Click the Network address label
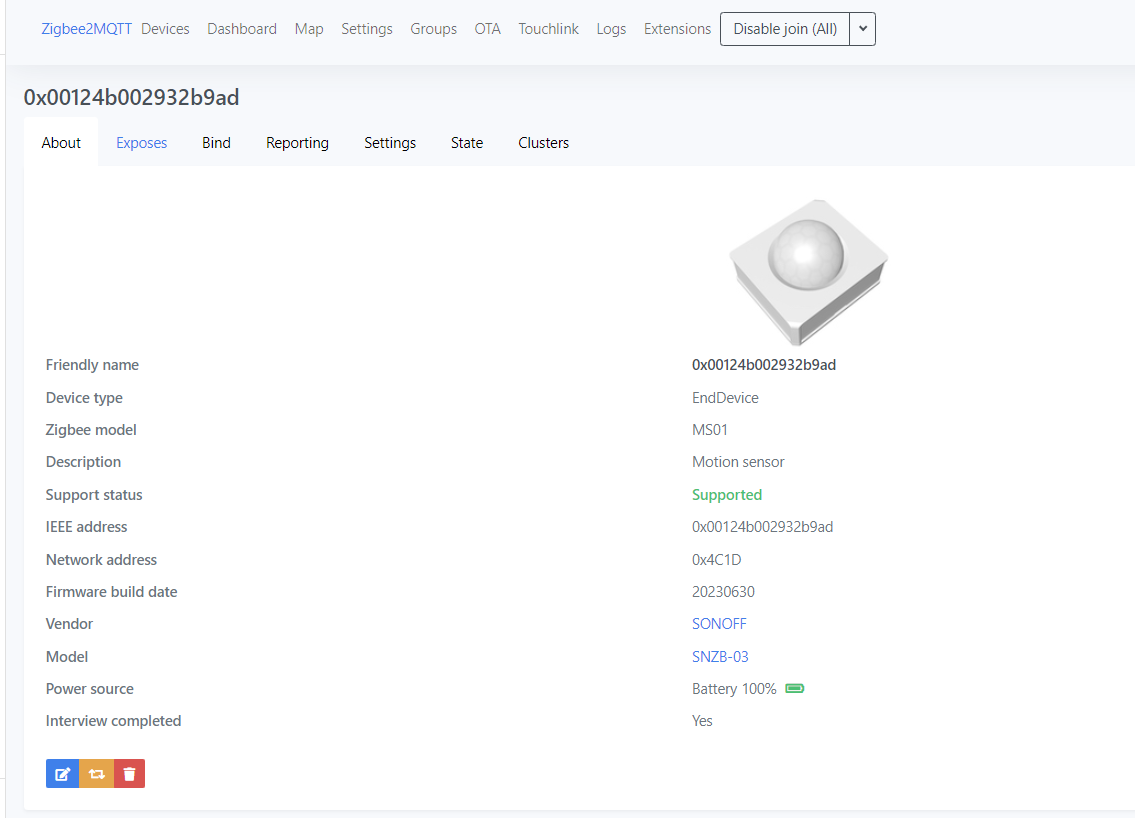1135x818 pixels. point(101,560)
